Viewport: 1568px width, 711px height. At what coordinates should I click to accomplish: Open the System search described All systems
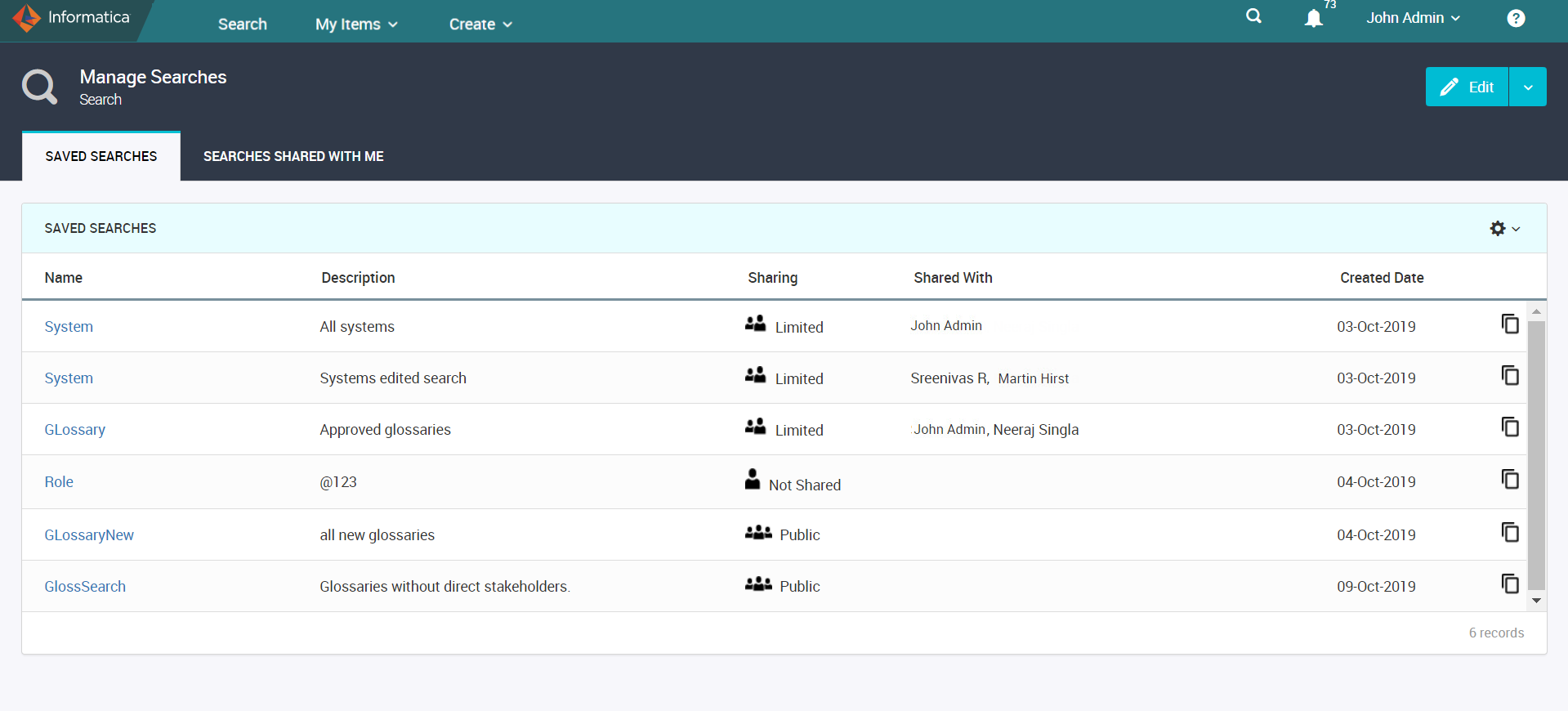click(x=69, y=327)
